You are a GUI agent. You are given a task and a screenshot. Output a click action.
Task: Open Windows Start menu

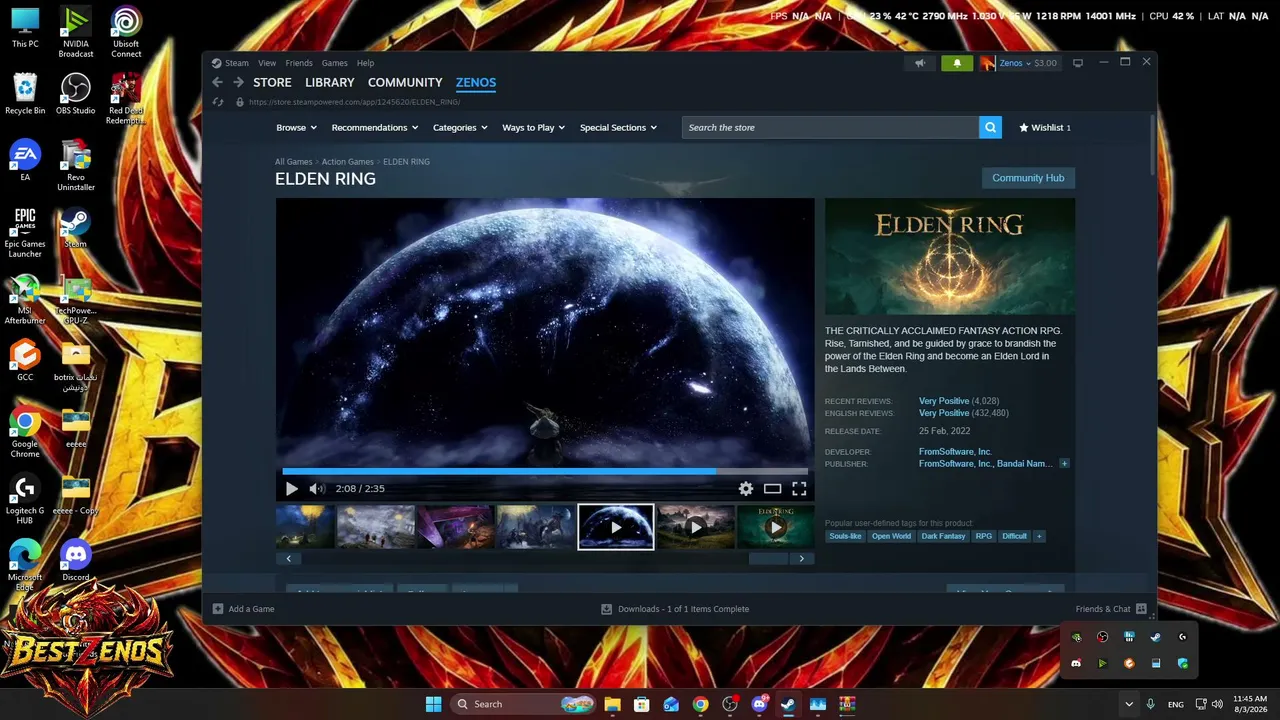coord(433,704)
